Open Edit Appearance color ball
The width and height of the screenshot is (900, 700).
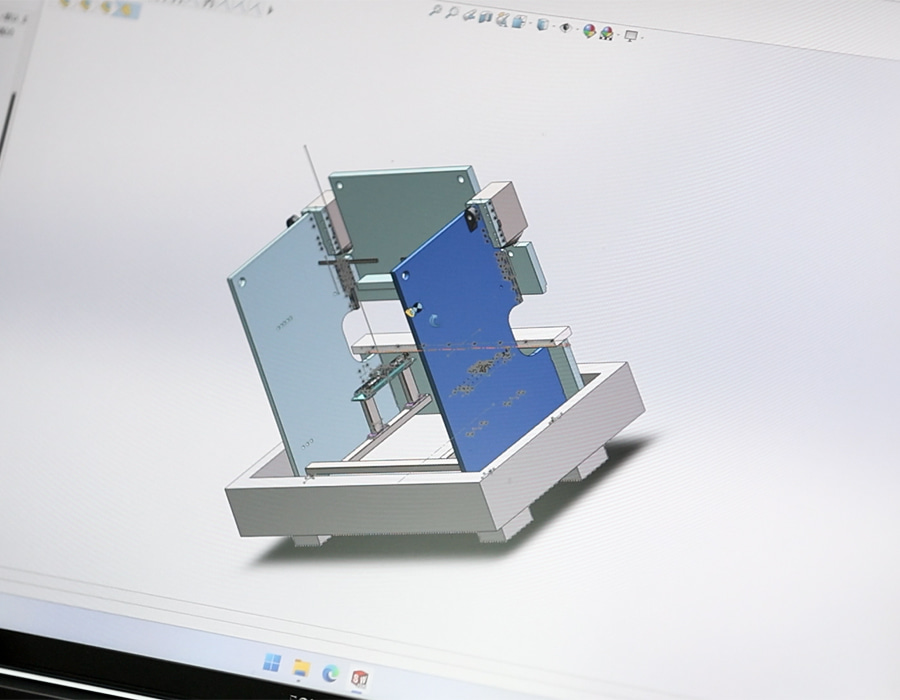coord(590,30)
